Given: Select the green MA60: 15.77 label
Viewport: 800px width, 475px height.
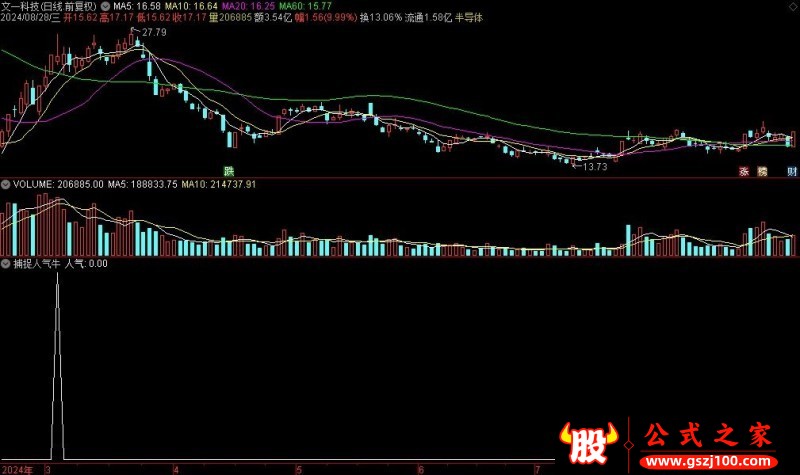Looking at the screenshot, I should click(306, 6).
